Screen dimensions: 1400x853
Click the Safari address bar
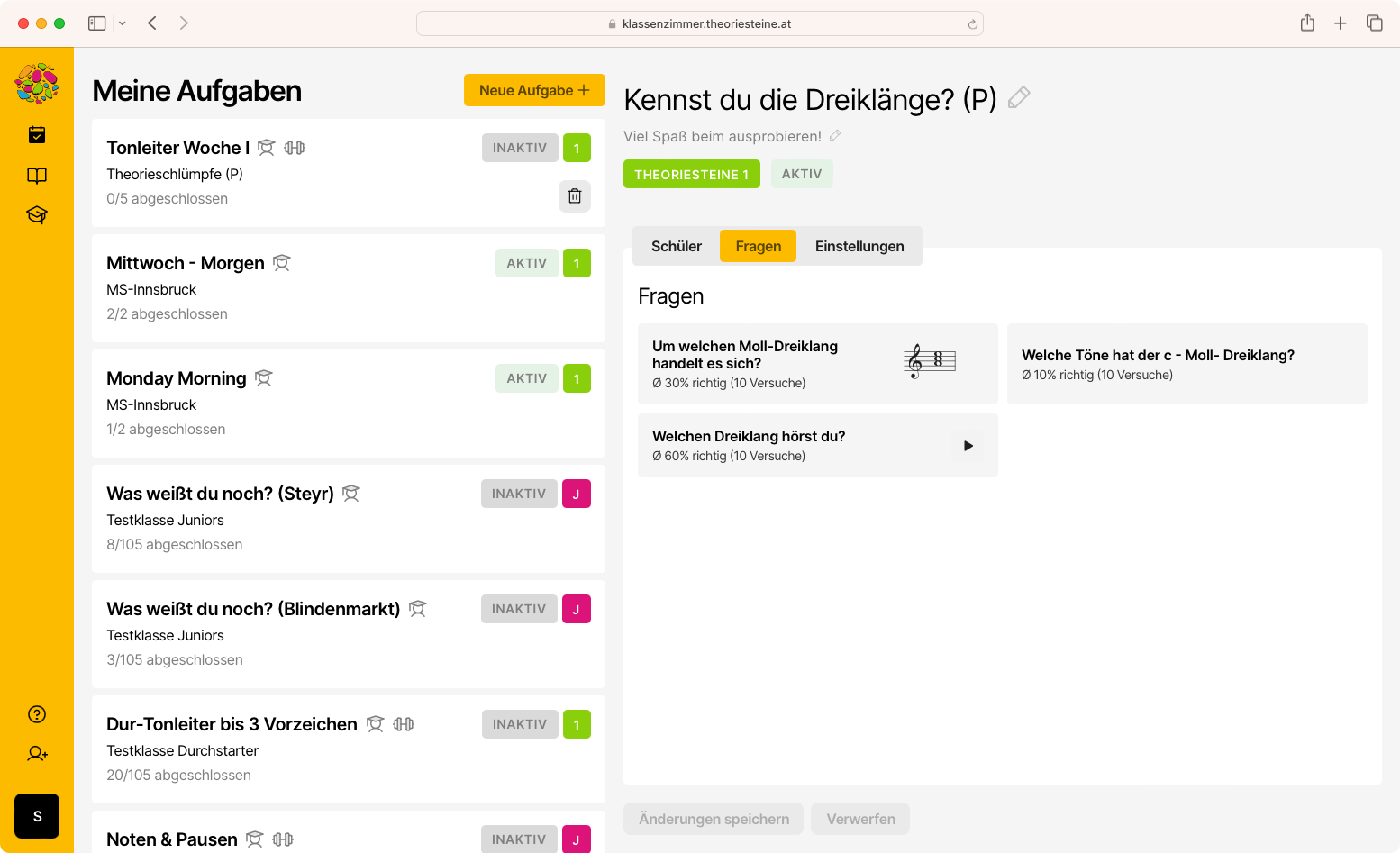[700, 23]
